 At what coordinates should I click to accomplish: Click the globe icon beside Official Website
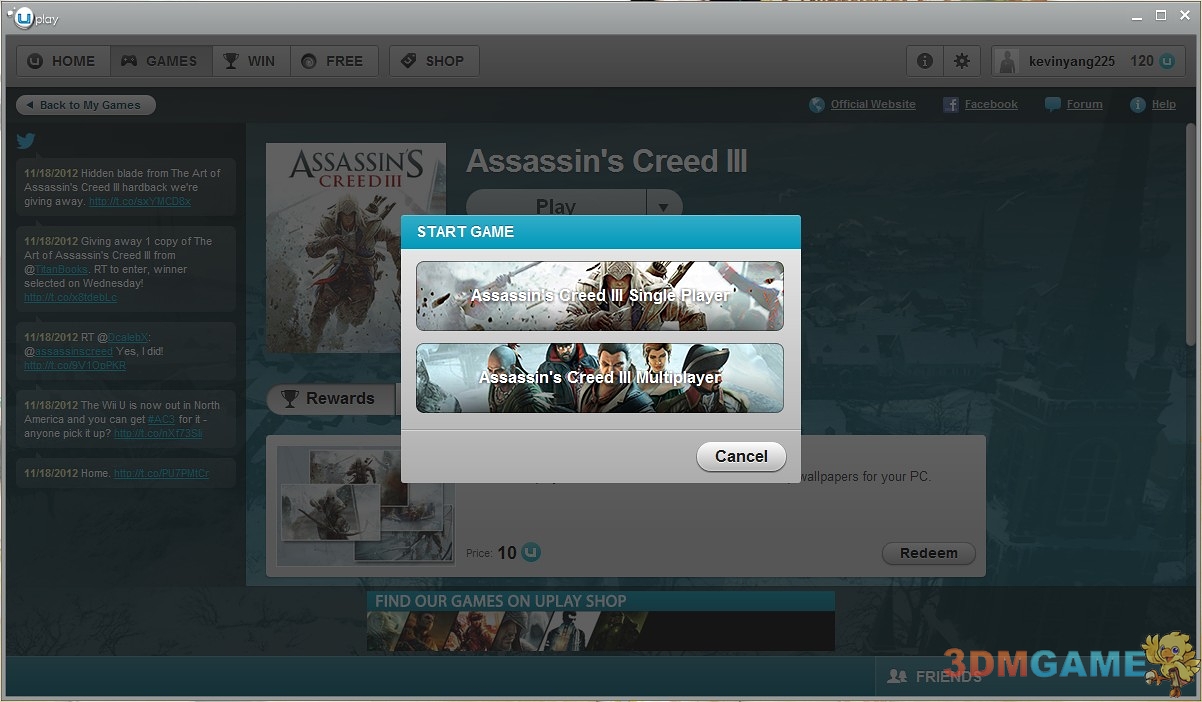tap(817, 105)
